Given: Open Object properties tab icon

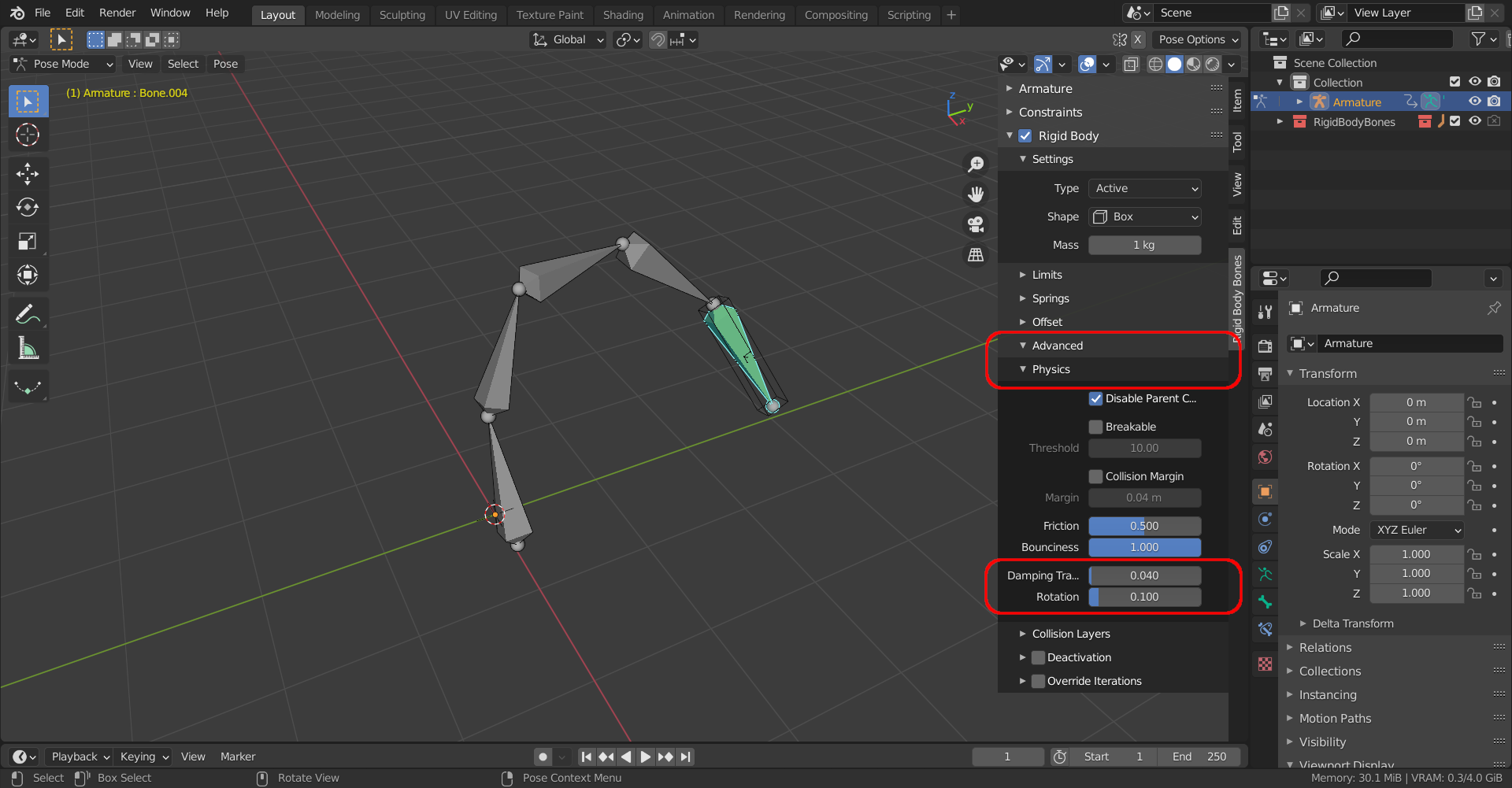Looking at the screenshot, I should coord(1265,491).
